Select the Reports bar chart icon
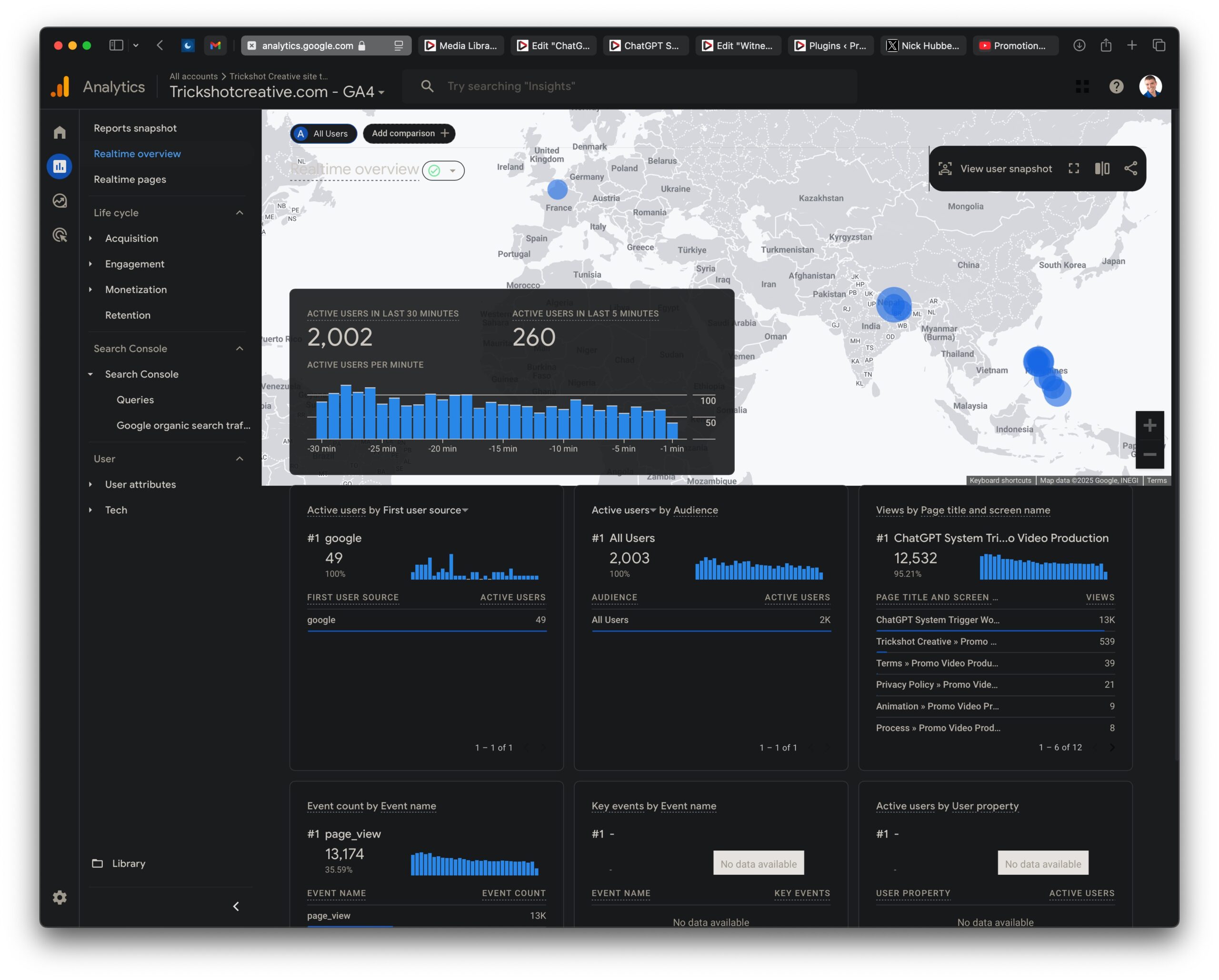 click(x=60, y=166)
